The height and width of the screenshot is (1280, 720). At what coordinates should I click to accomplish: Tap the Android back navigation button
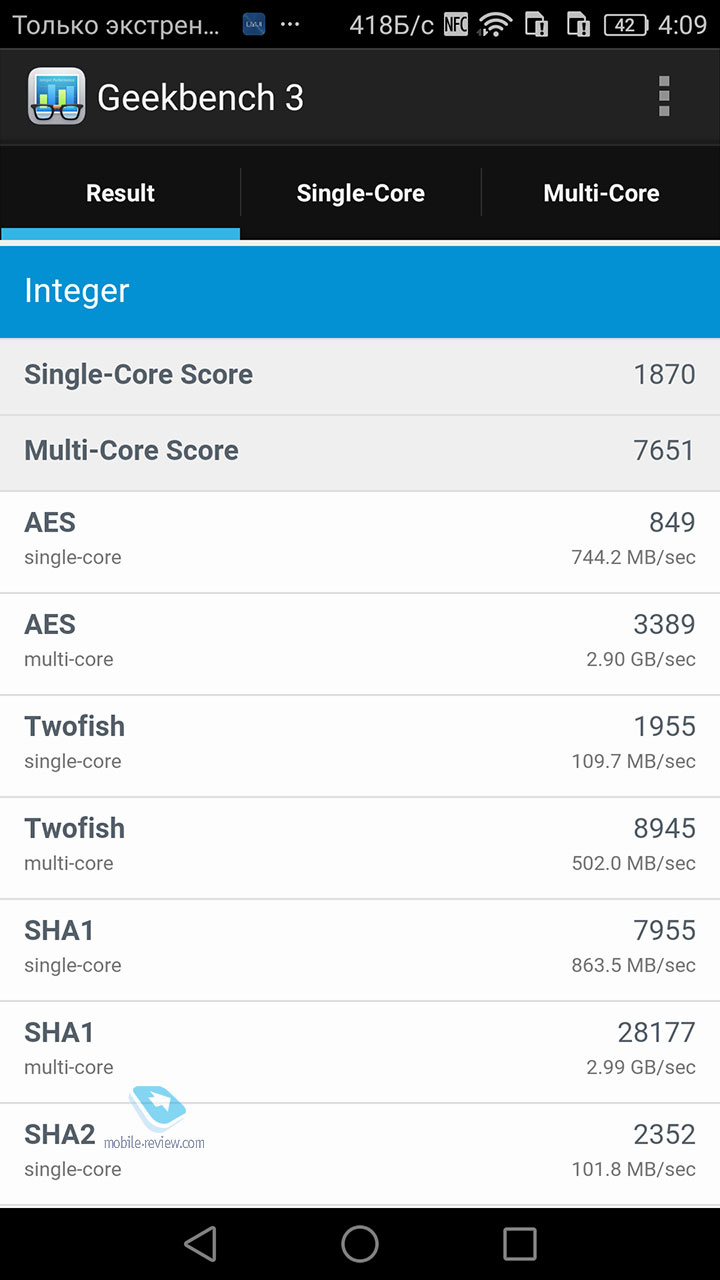coord(200,1244)
